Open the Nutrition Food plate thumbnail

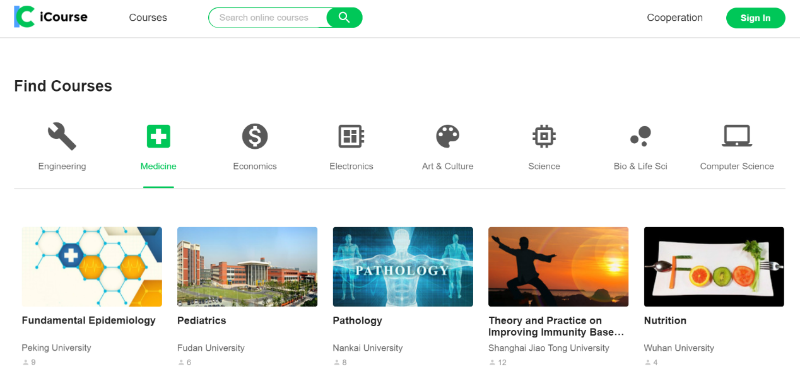click(714, 267)
